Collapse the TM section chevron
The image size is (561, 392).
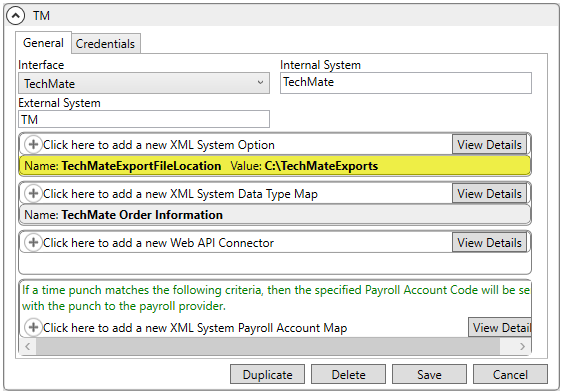click(15, 16)
